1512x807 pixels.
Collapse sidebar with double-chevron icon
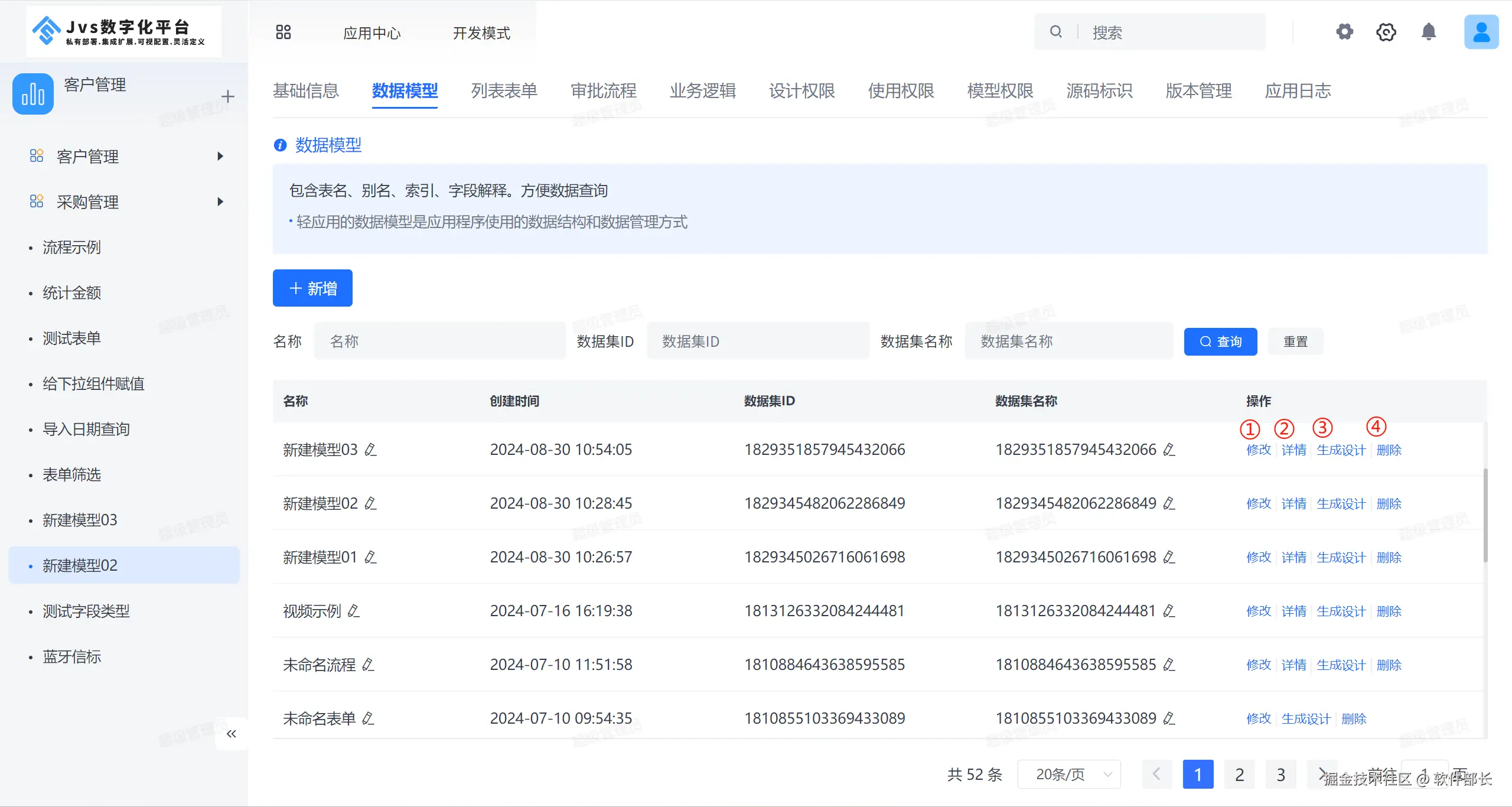click(231, 734)
